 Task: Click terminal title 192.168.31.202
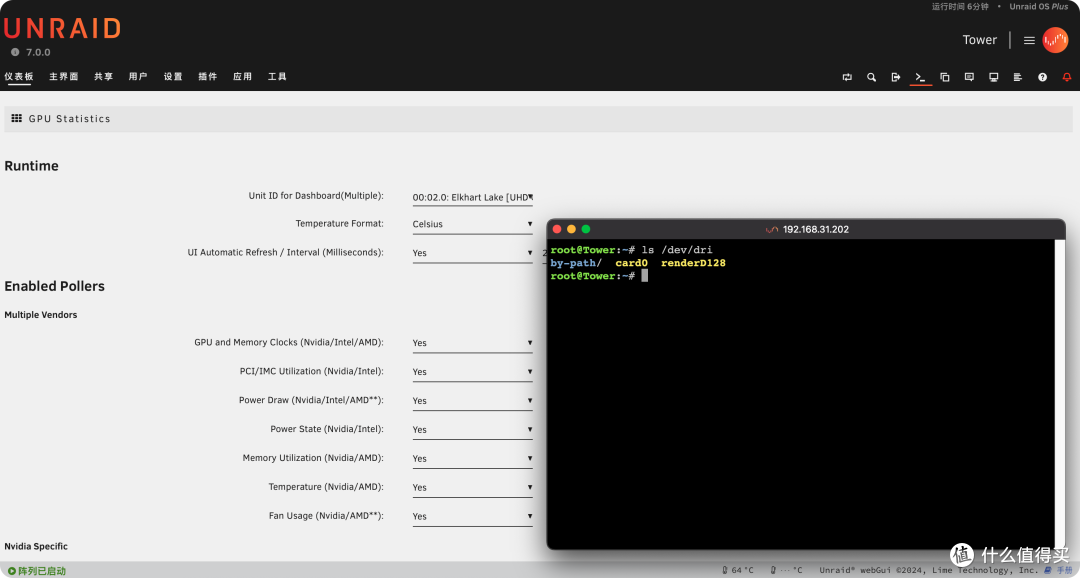816,229
